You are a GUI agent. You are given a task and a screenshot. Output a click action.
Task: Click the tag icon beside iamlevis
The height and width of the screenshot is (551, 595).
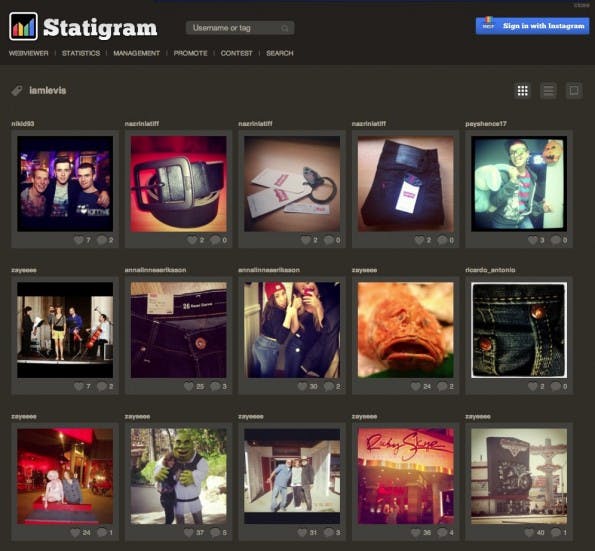(x=17, y=91)
